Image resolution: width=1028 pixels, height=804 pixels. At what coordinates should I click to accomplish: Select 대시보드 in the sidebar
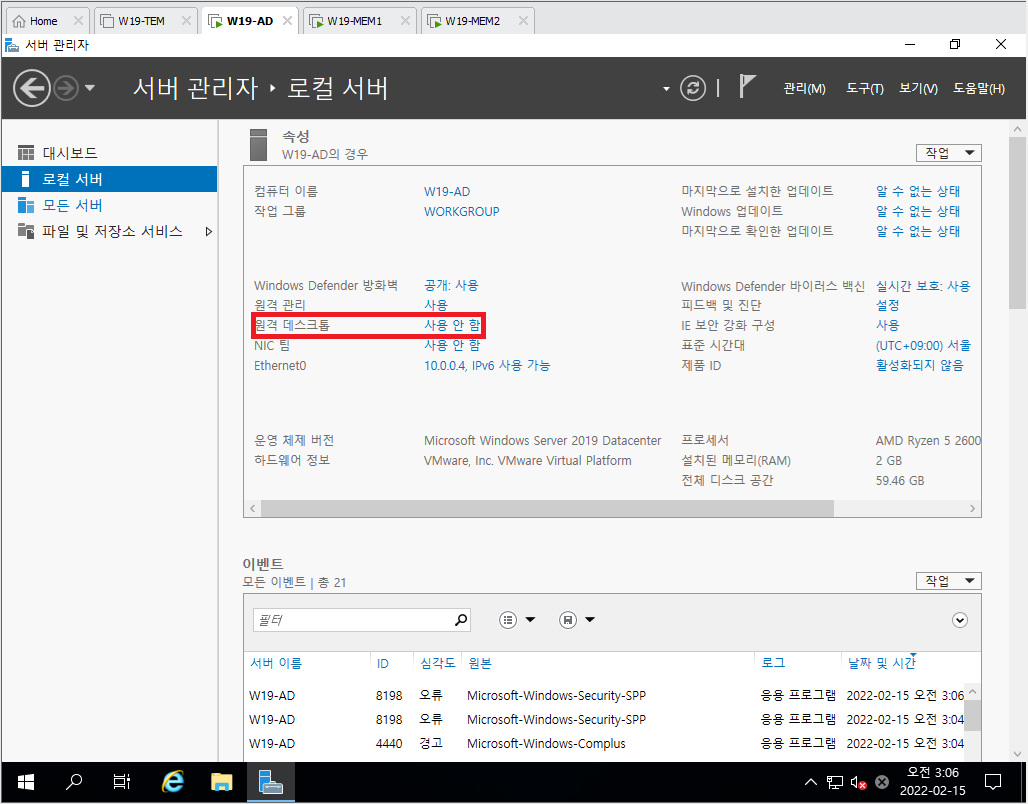[70, 153]
